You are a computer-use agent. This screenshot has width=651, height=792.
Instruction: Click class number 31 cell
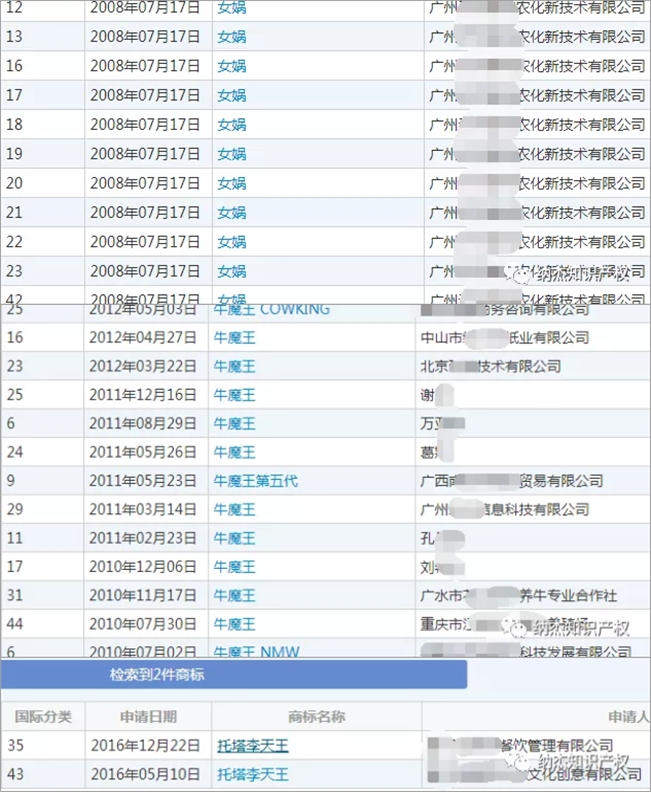[15, 596]
